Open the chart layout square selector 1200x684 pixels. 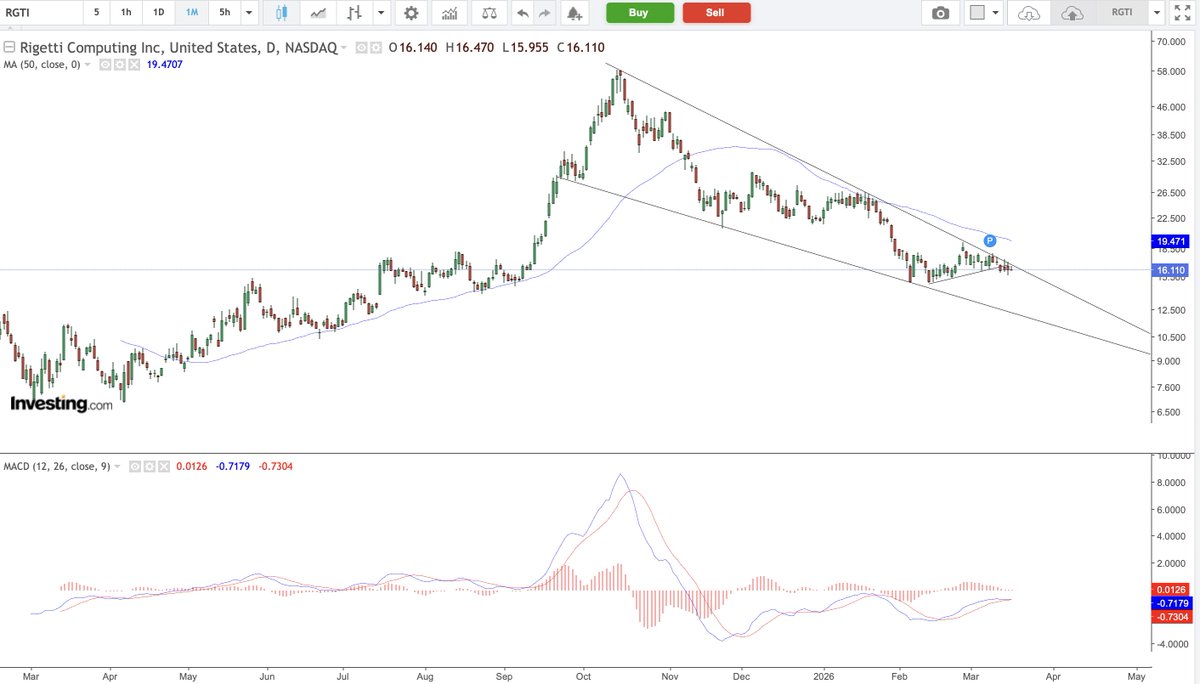coord(978,13)
